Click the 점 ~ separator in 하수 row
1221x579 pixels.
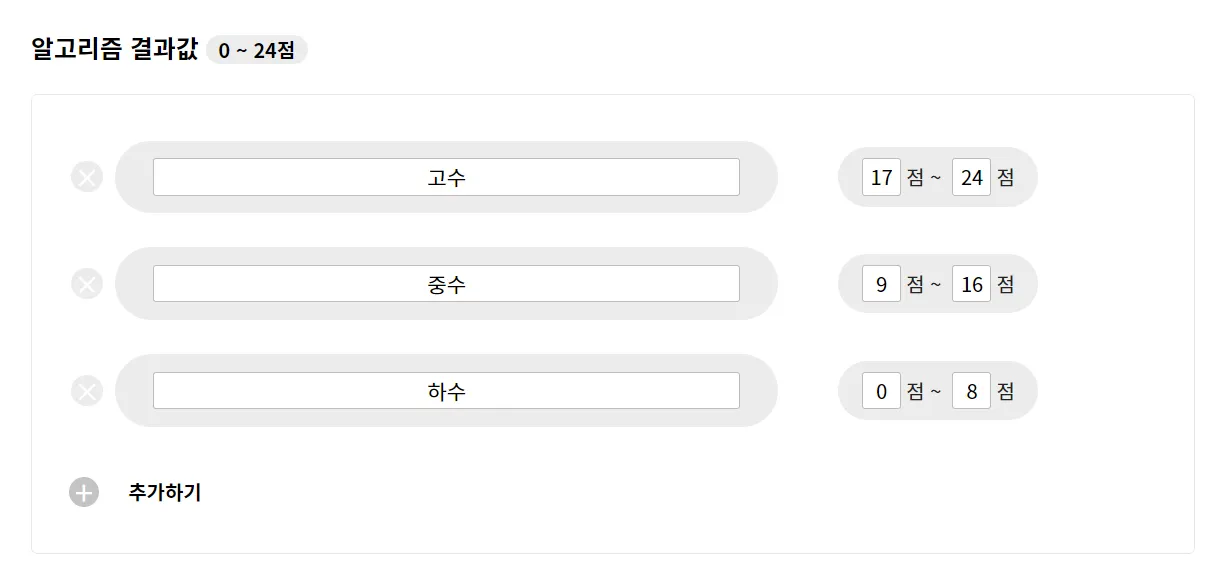(x=924, y=391)
